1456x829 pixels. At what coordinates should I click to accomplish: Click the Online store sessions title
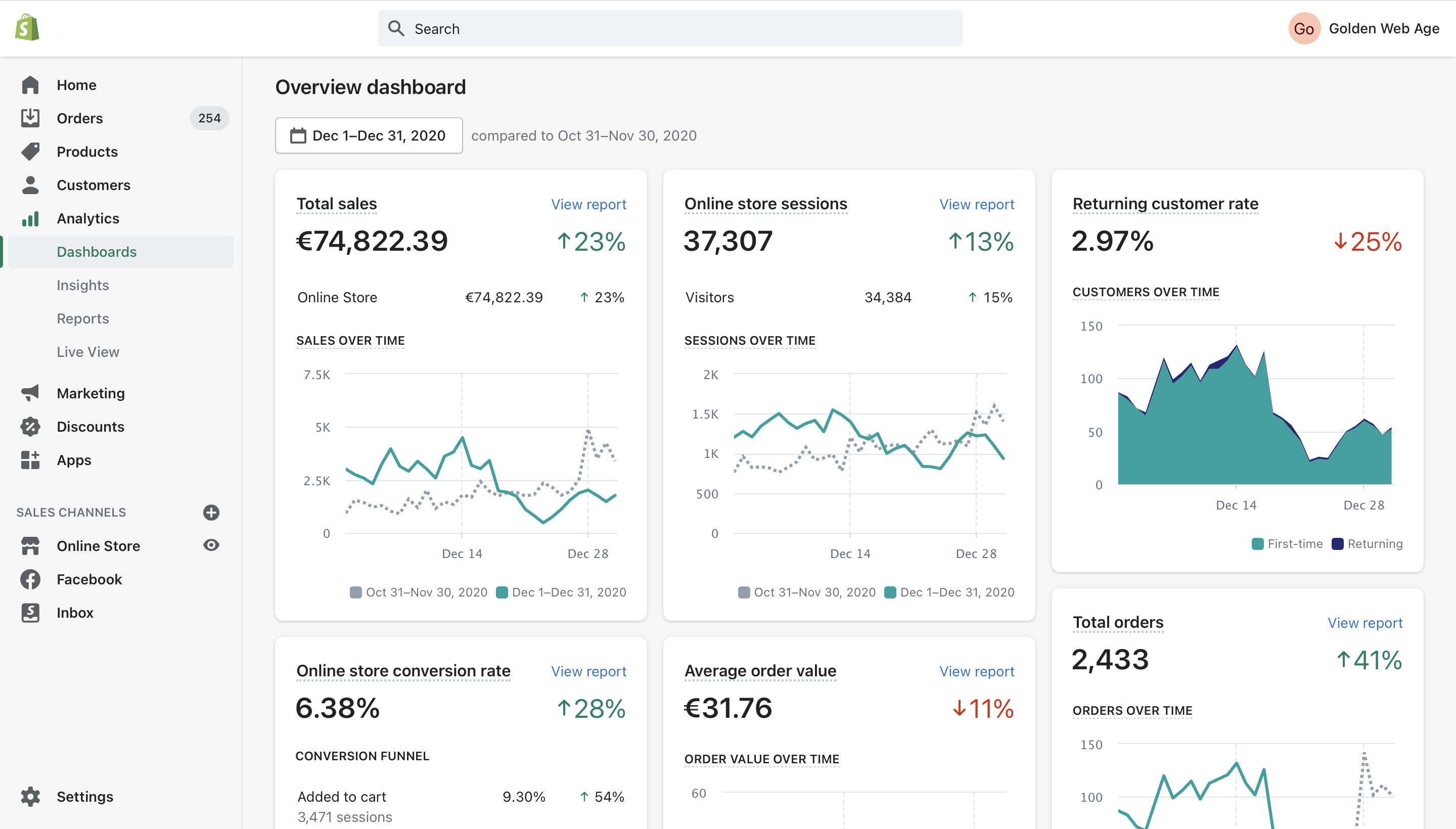point(766,204)
